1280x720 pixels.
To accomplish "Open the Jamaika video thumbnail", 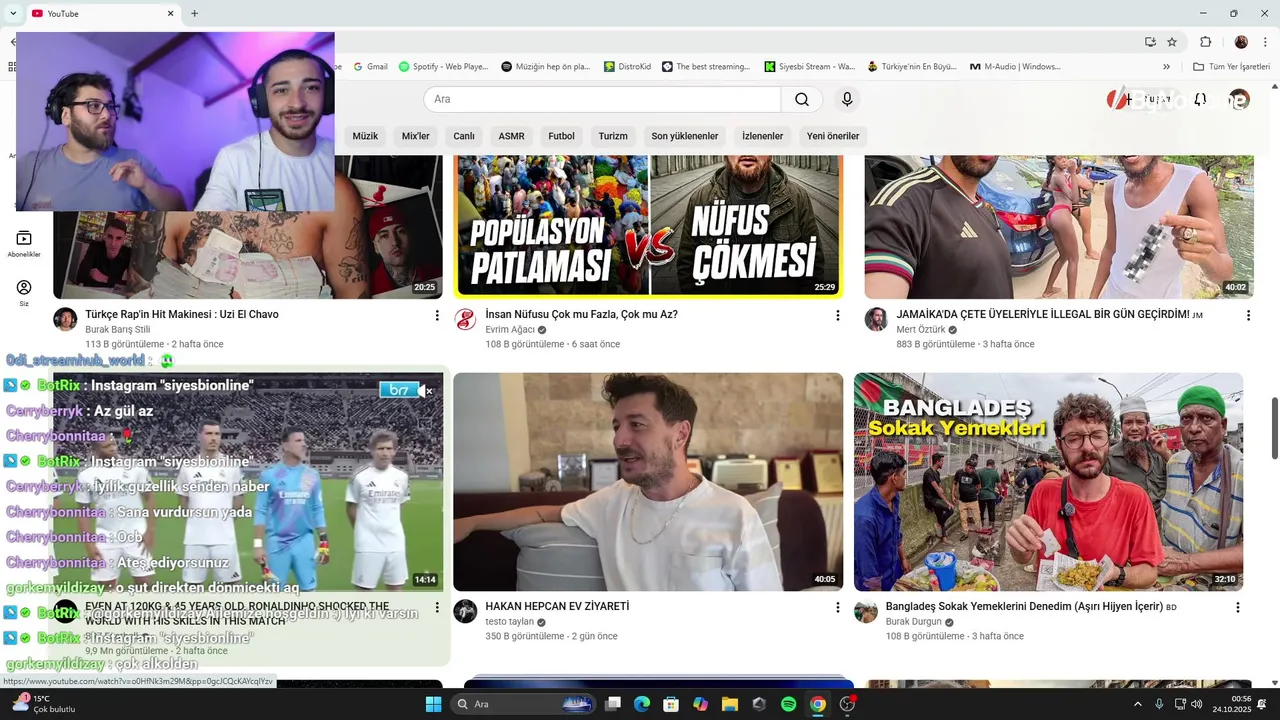I will point(1059,227).
